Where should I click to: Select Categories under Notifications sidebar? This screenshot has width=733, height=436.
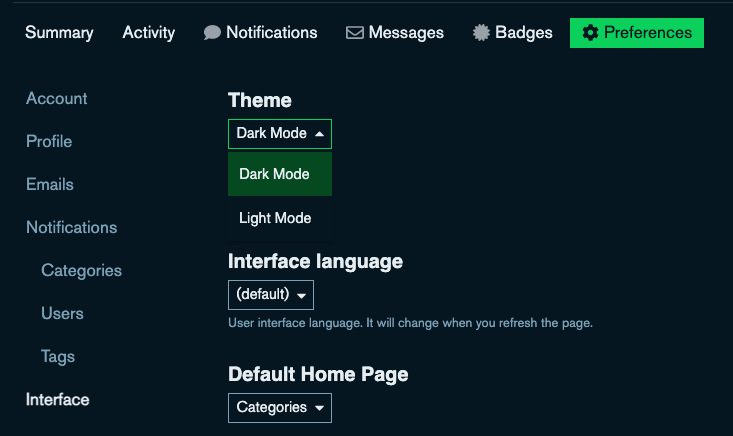81,271
